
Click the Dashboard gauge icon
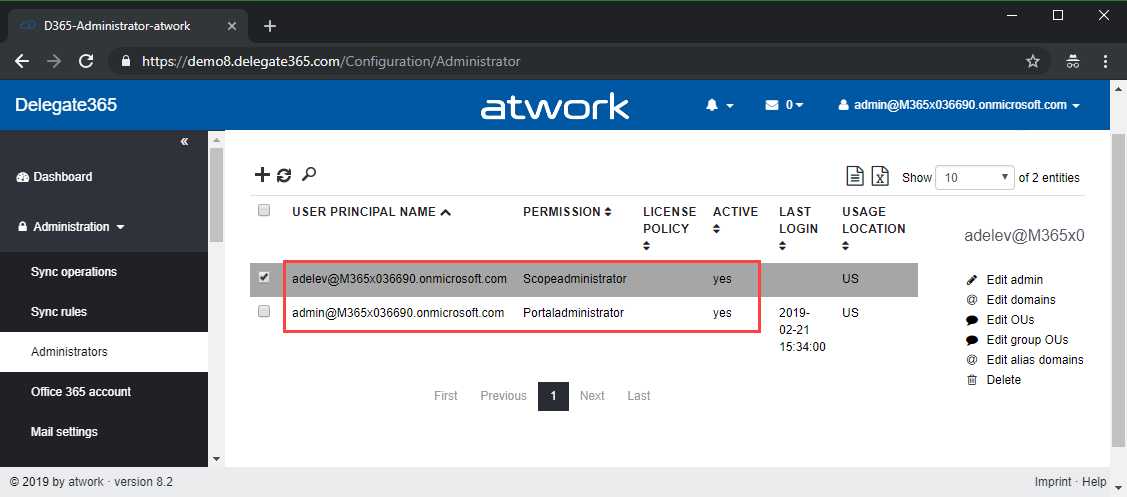click(x=22, y=177)
